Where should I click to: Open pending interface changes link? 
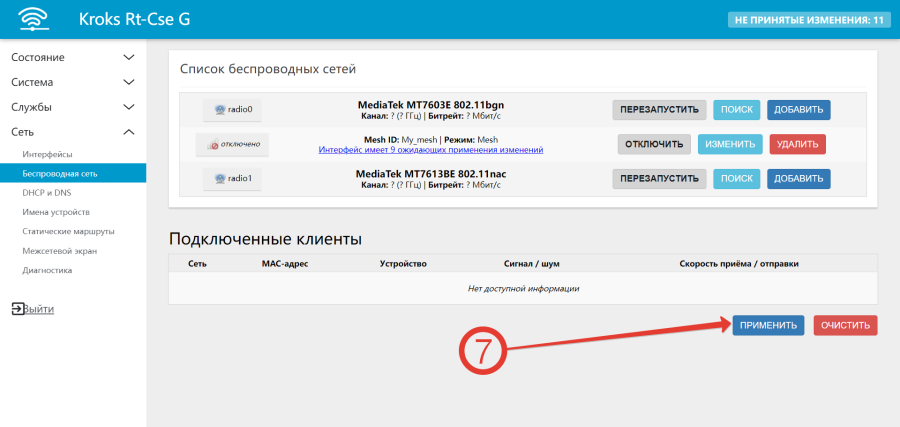click(430, 150)
